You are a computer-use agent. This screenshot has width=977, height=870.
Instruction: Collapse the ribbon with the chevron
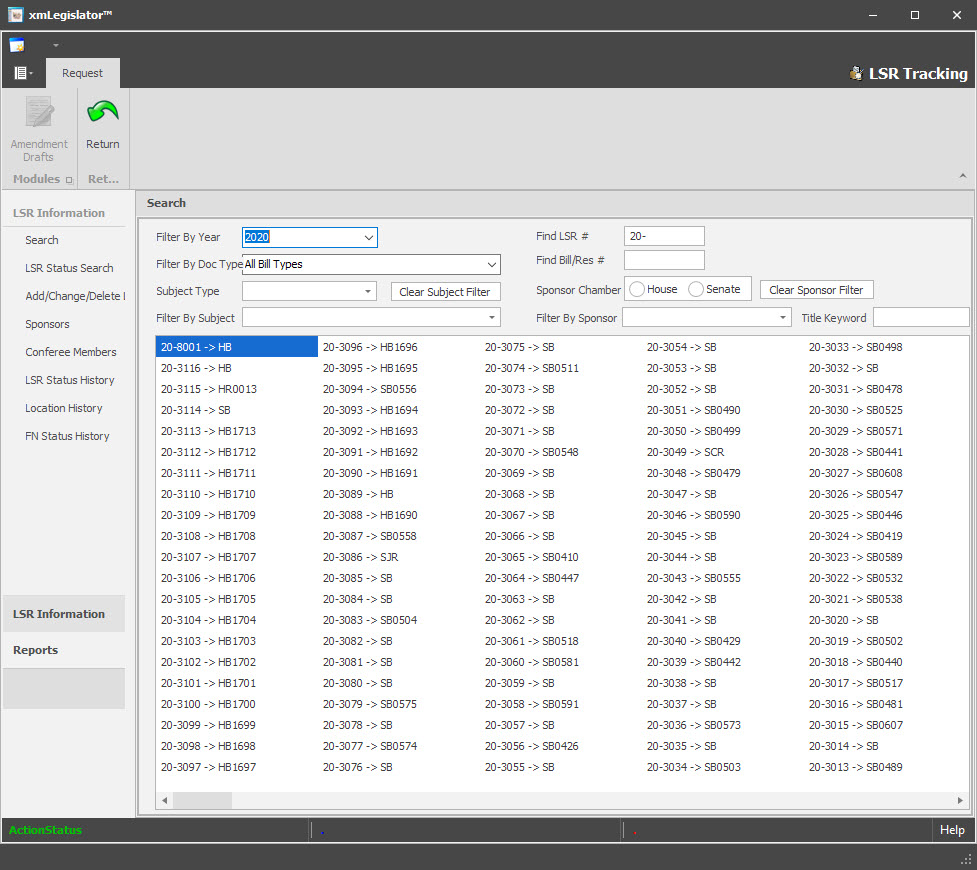click(963, 176)
